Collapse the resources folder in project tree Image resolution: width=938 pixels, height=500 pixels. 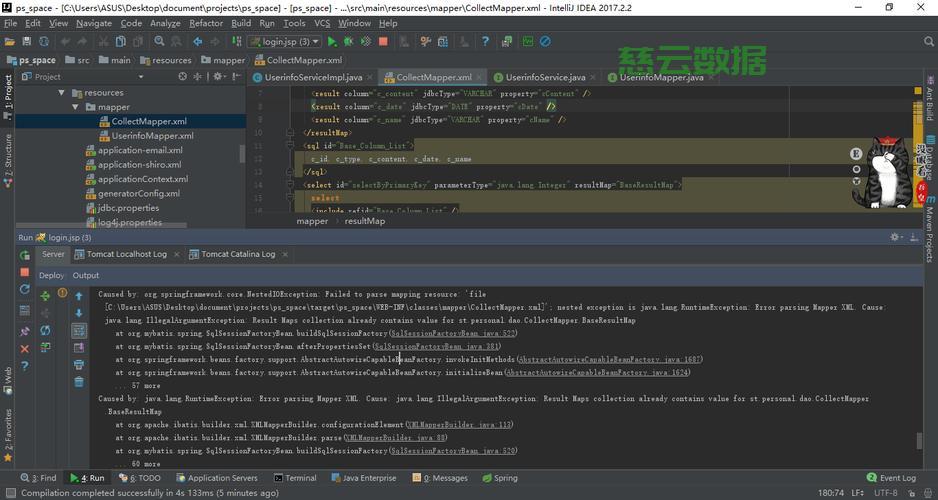[x=75, y=93]
